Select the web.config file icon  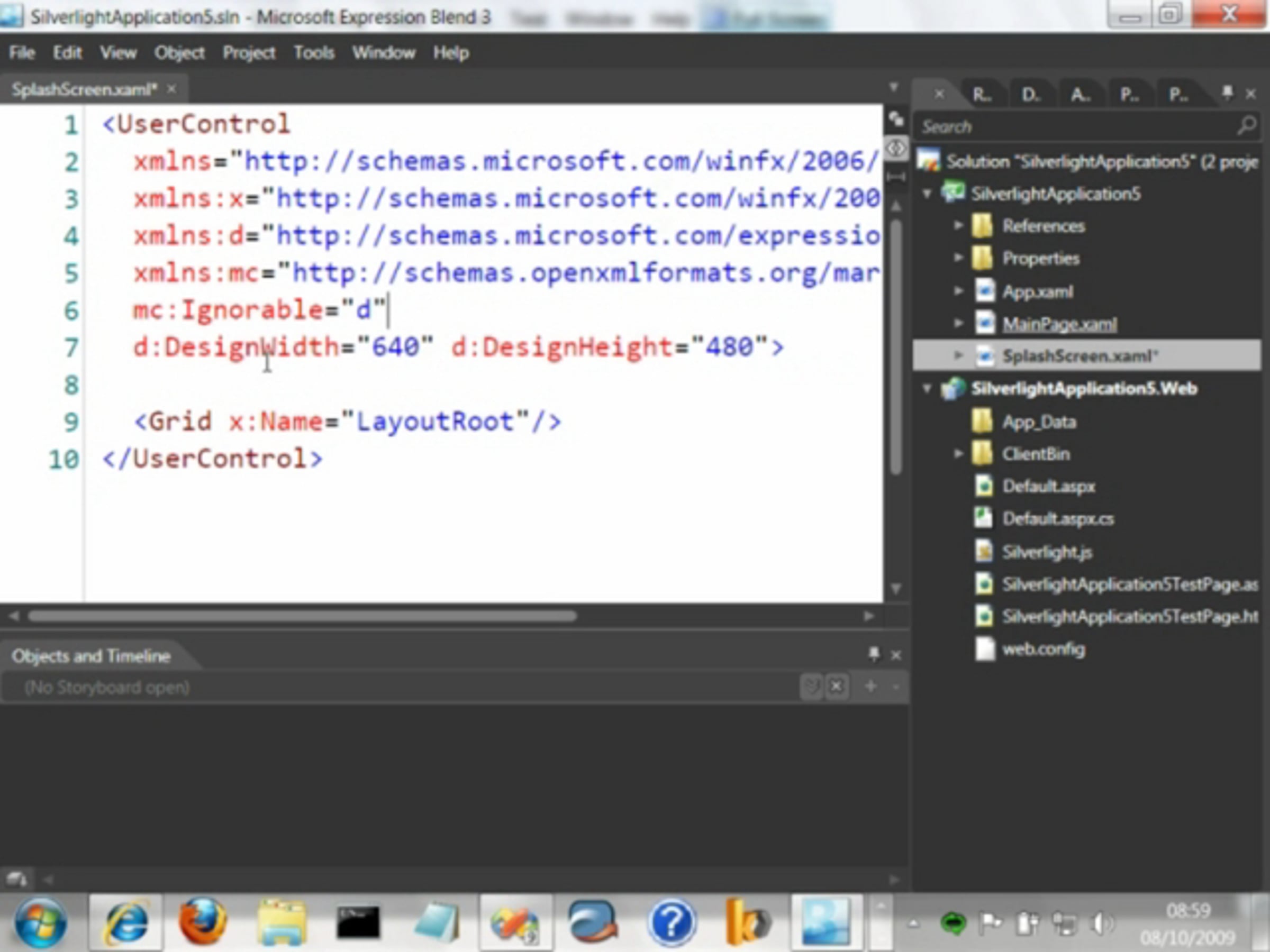tap(985, 649)
